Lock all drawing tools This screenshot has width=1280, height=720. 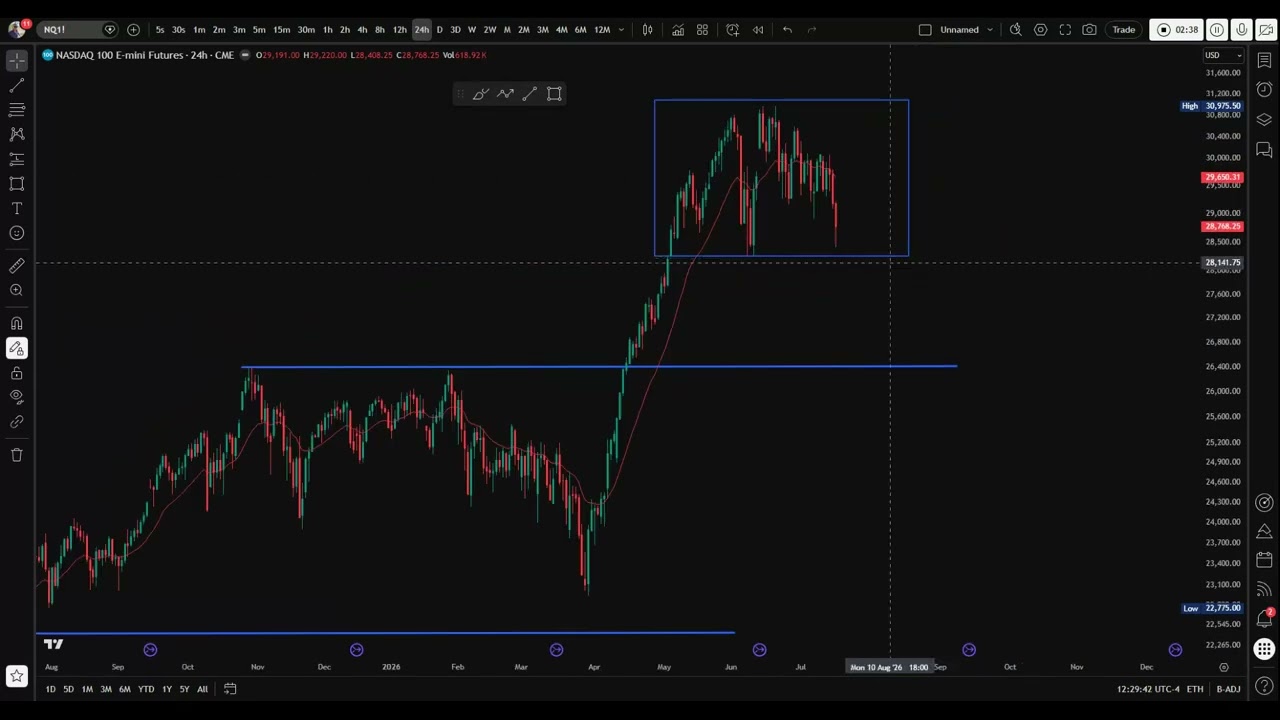17,373
